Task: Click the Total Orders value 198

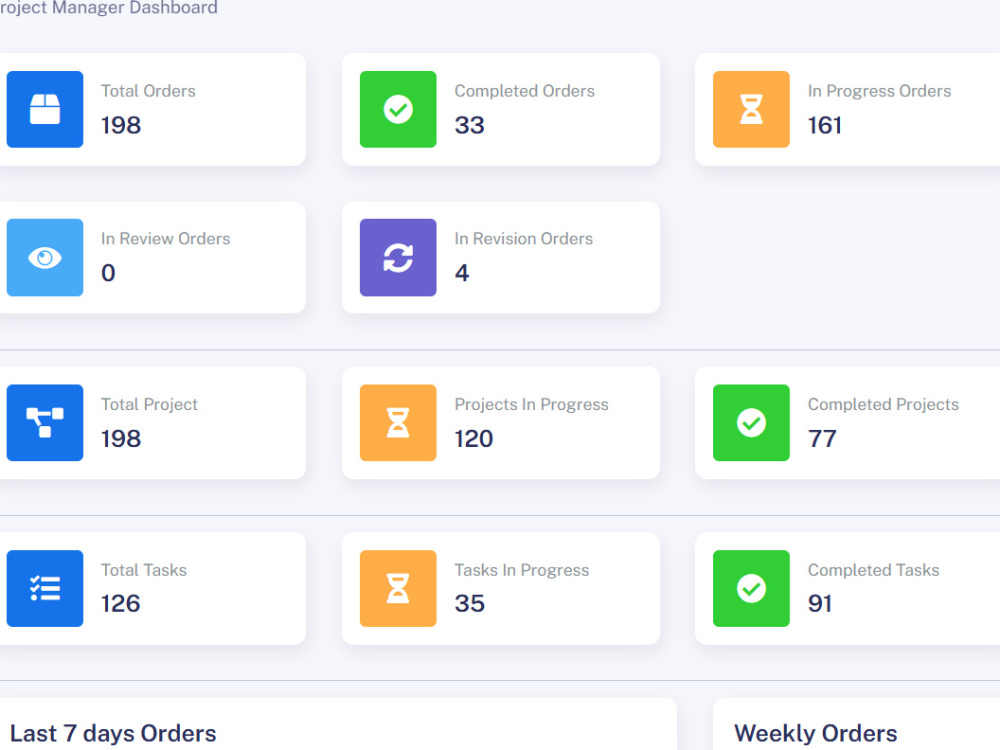Action: [x=121, y=125]
